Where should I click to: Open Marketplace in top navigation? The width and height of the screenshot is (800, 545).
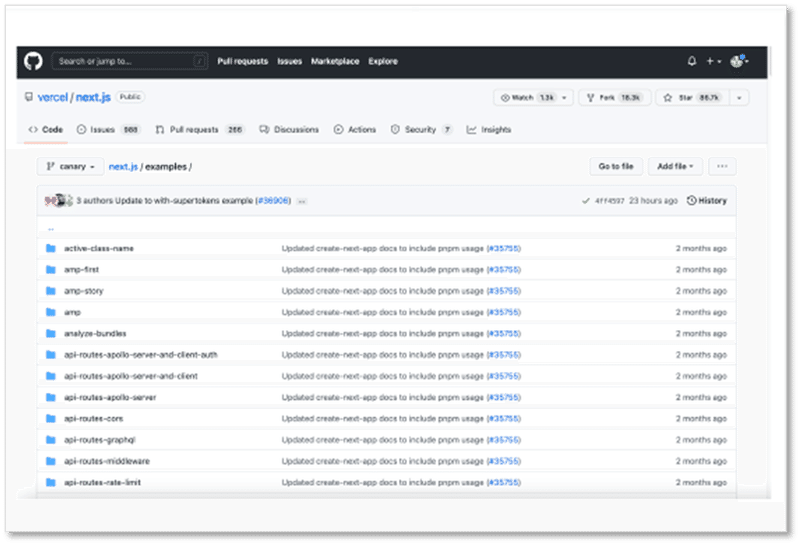(x=335, y=61)
